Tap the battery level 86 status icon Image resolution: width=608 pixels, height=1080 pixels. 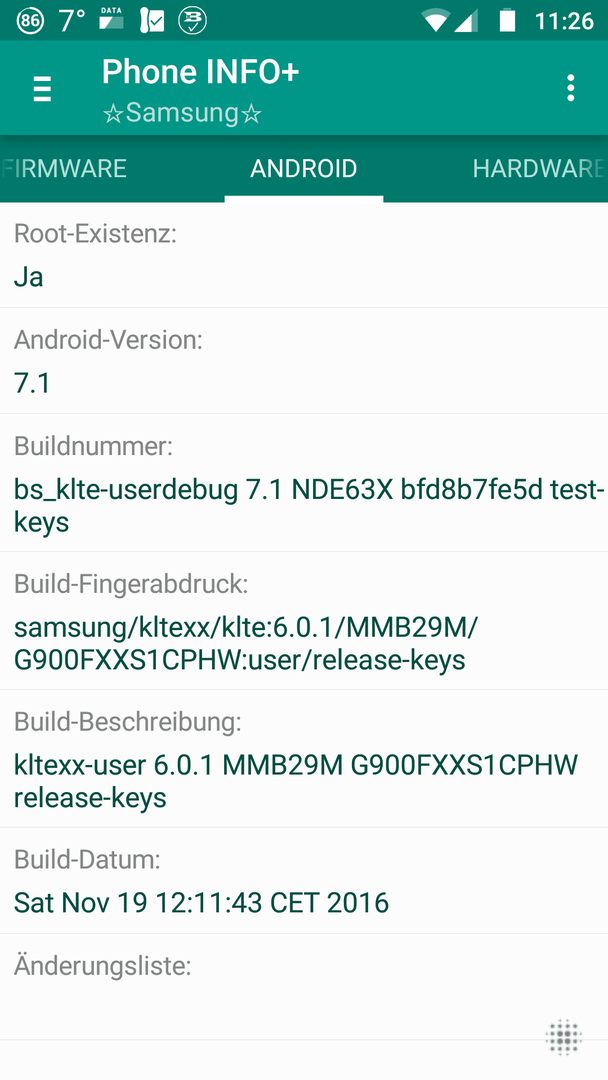(x=29, y=21)
